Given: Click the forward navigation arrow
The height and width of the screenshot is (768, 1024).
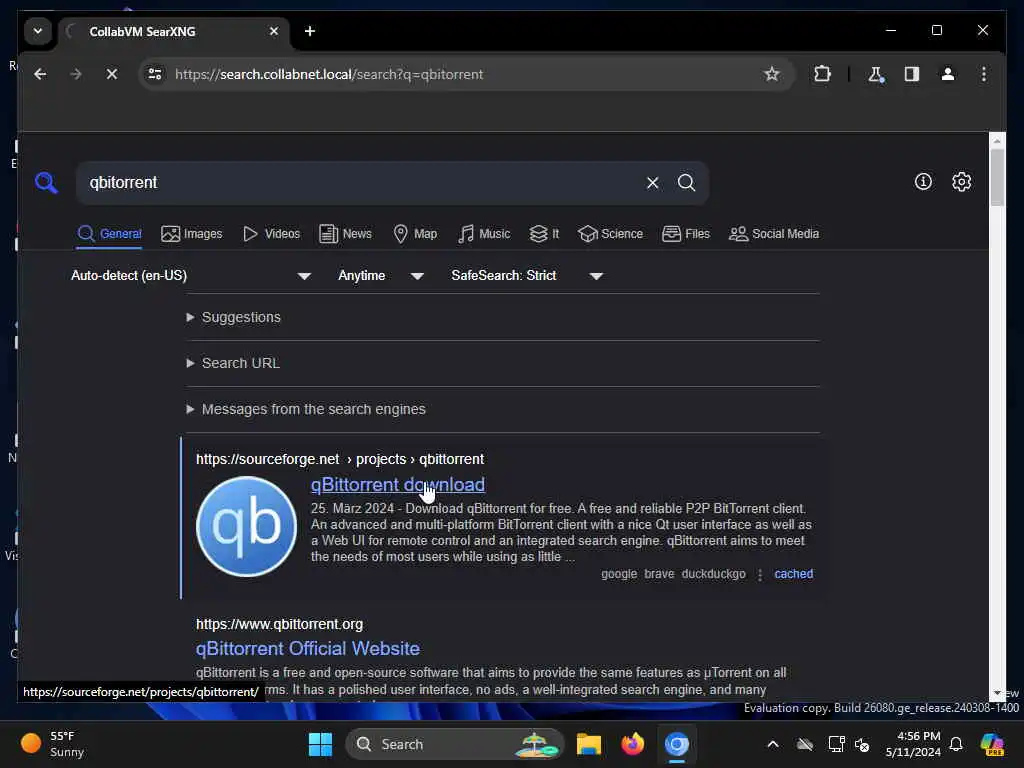Looking at the screenshot, I should 76,74.
